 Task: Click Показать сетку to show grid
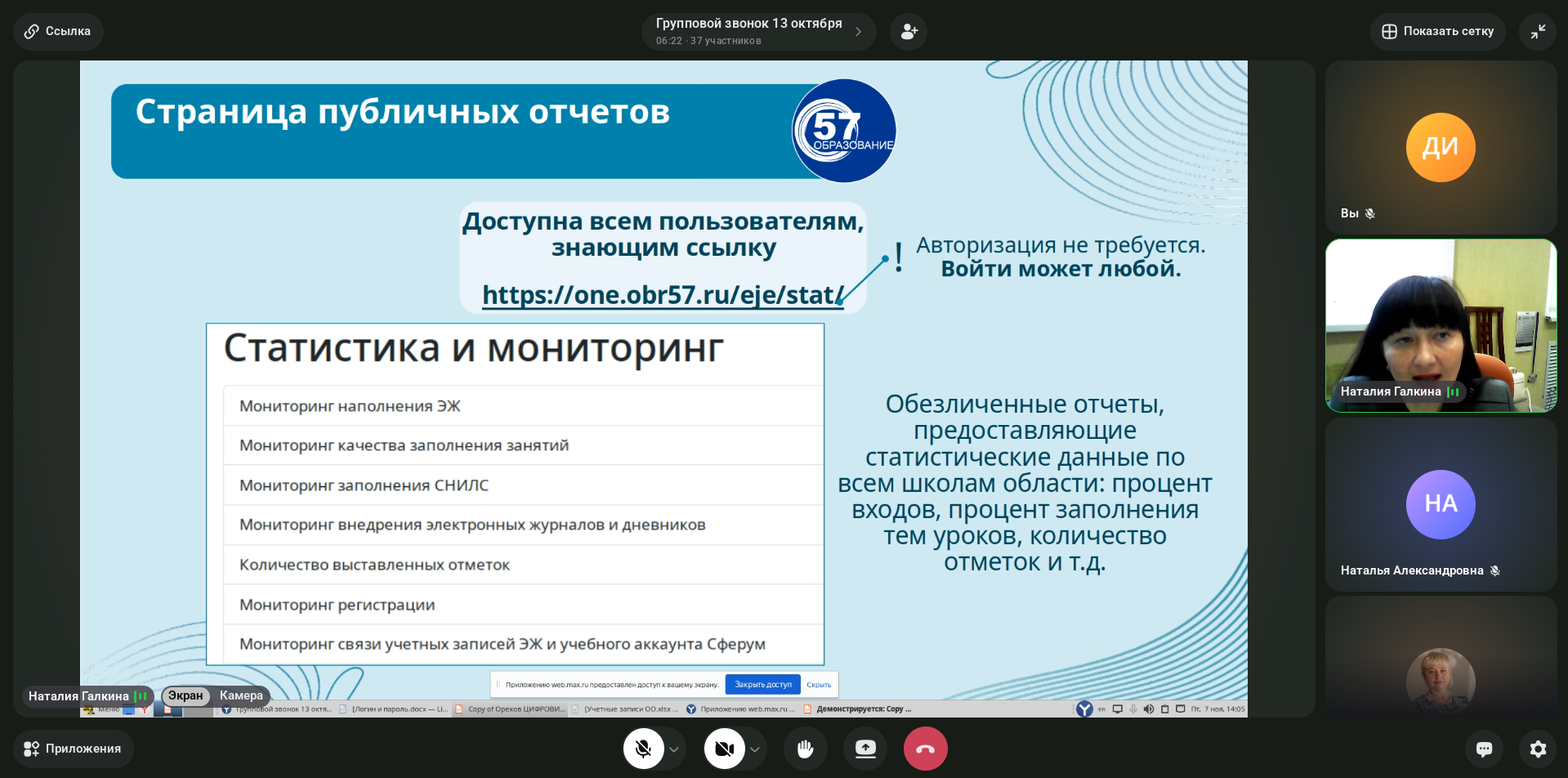pyautogui.click(x=1437, y=32)
